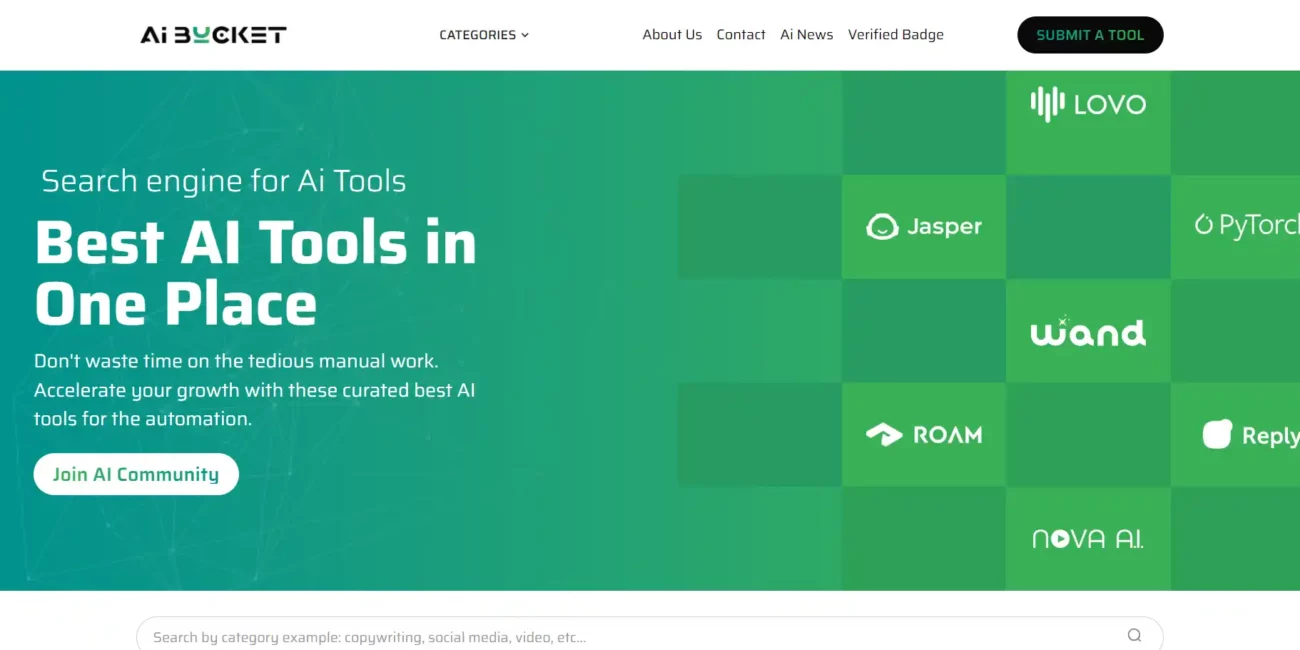Click the Reply logo tile
The image size is (1300, 650).
point(1235,435)
